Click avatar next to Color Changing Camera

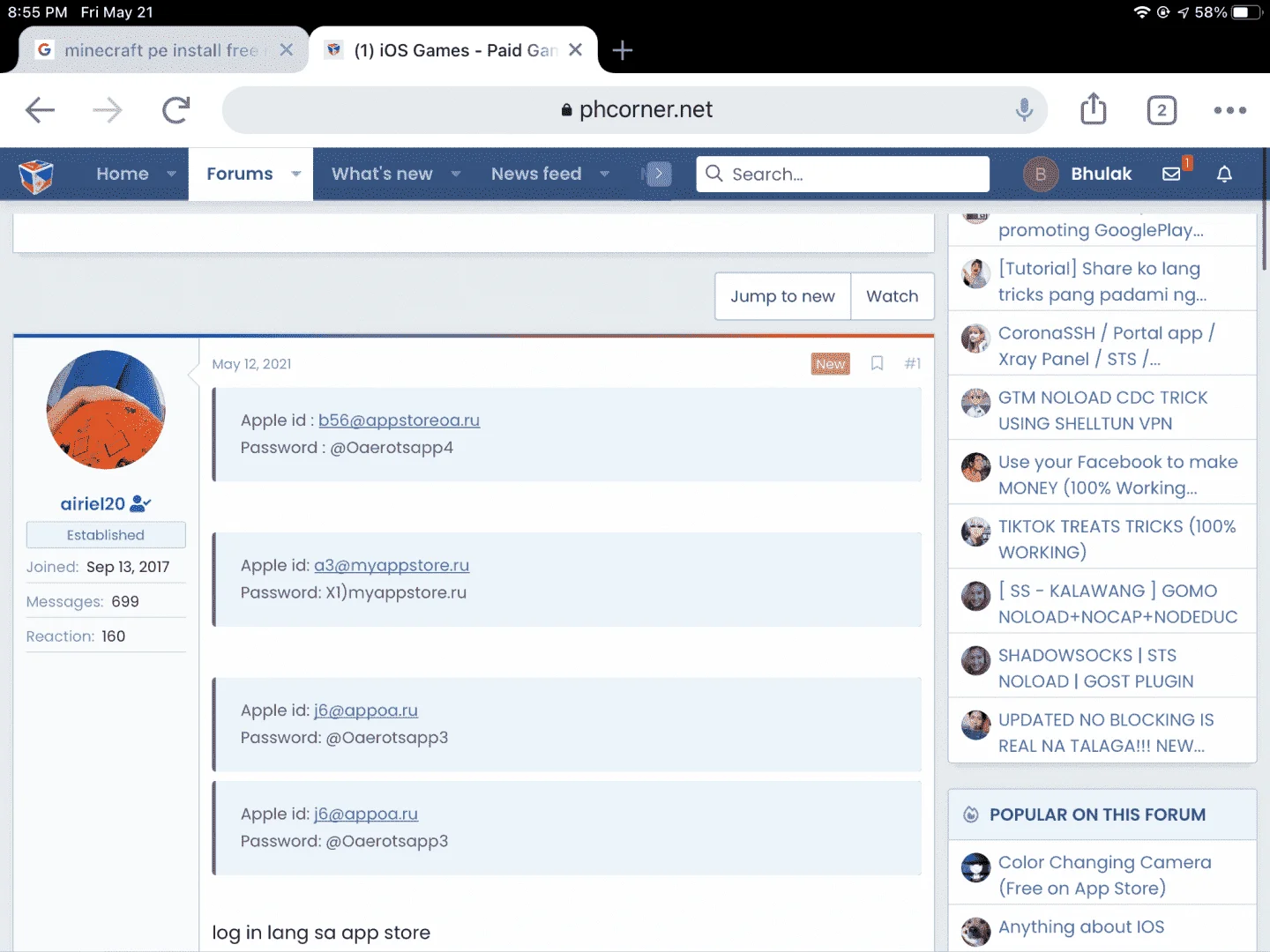click(x=975, y=867)
